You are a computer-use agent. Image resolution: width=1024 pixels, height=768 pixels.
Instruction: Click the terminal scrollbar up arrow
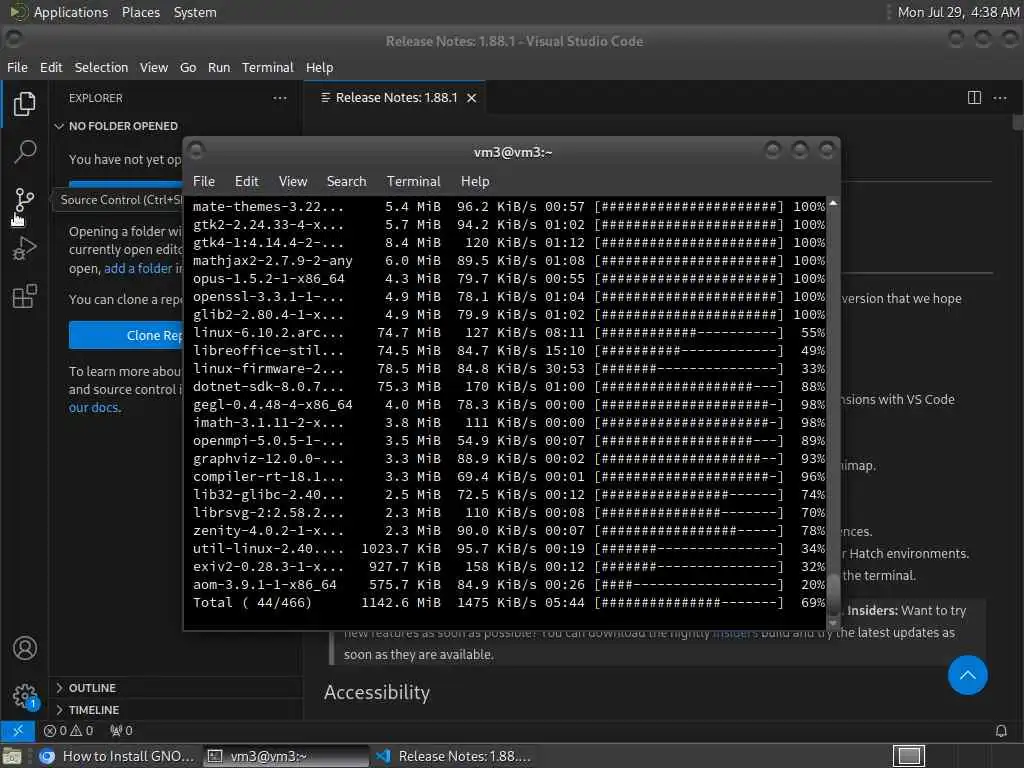pyautogui.click(x=833, y=204)
